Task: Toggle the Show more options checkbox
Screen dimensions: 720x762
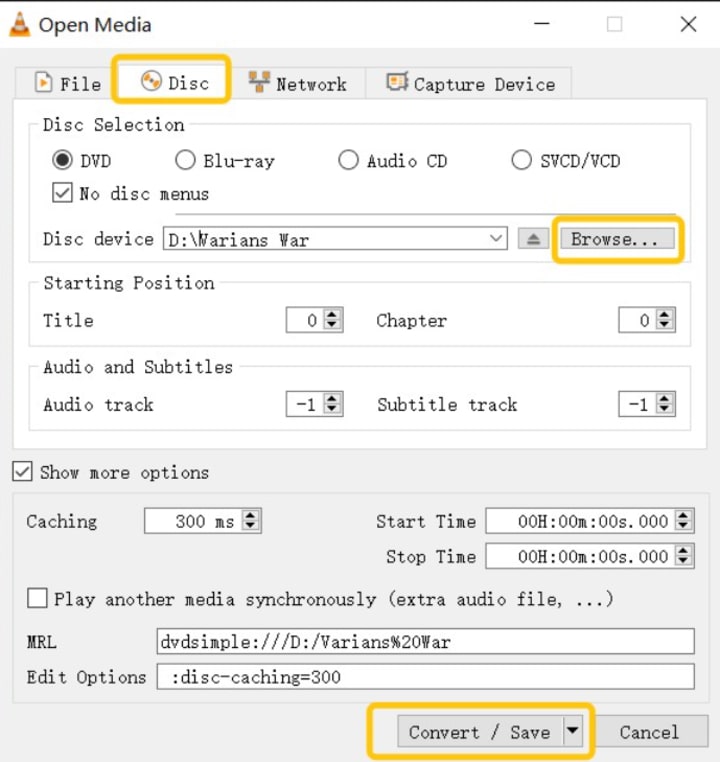Action: [x=22, y=471]
